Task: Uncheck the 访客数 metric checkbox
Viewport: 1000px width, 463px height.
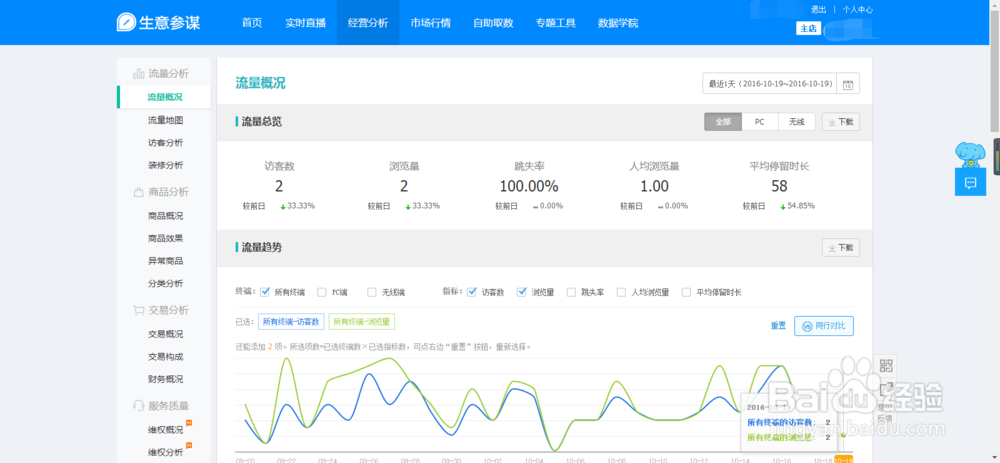Action: (x=472, y=292)
